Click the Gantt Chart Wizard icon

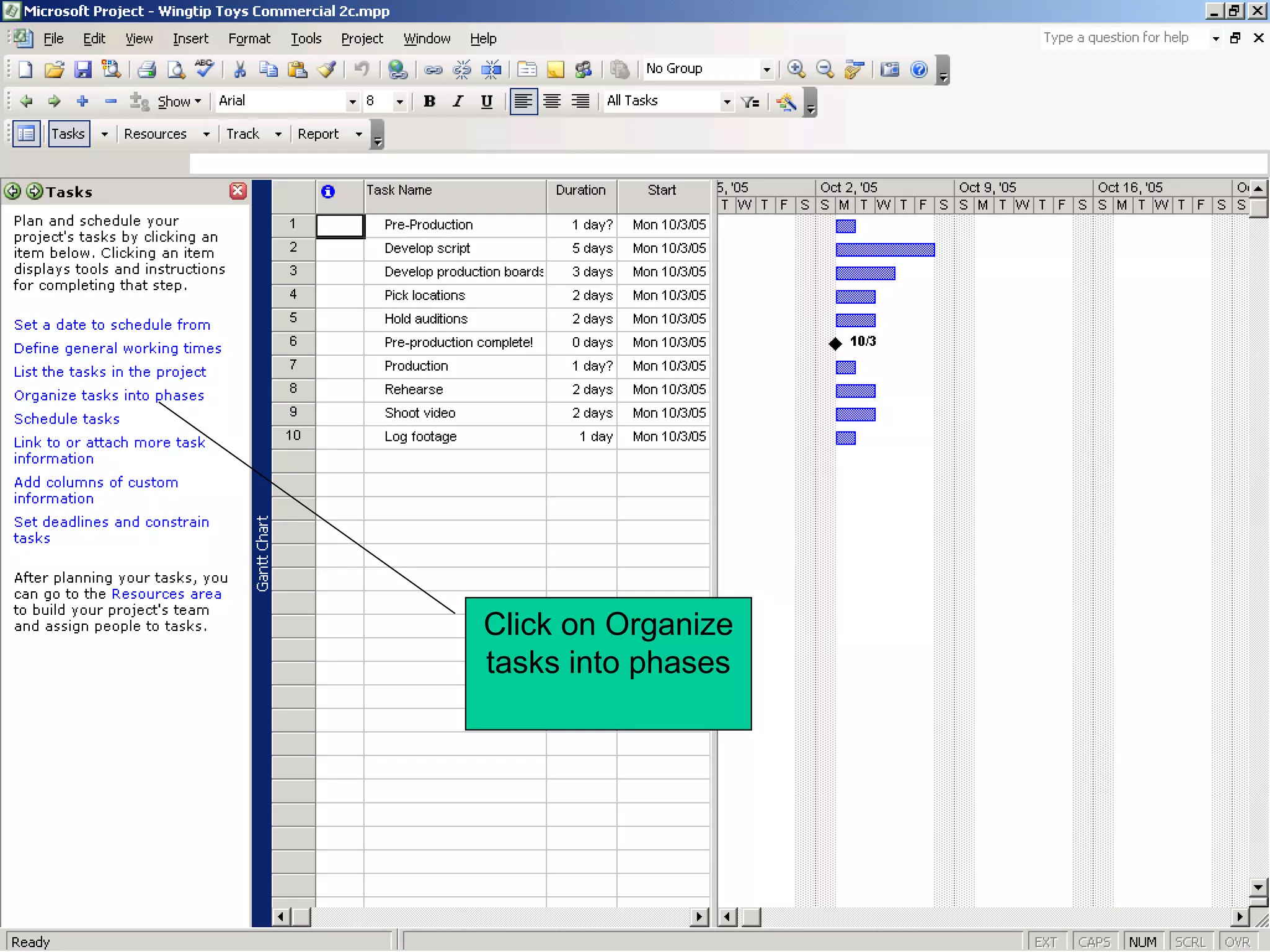coord(787,102)
